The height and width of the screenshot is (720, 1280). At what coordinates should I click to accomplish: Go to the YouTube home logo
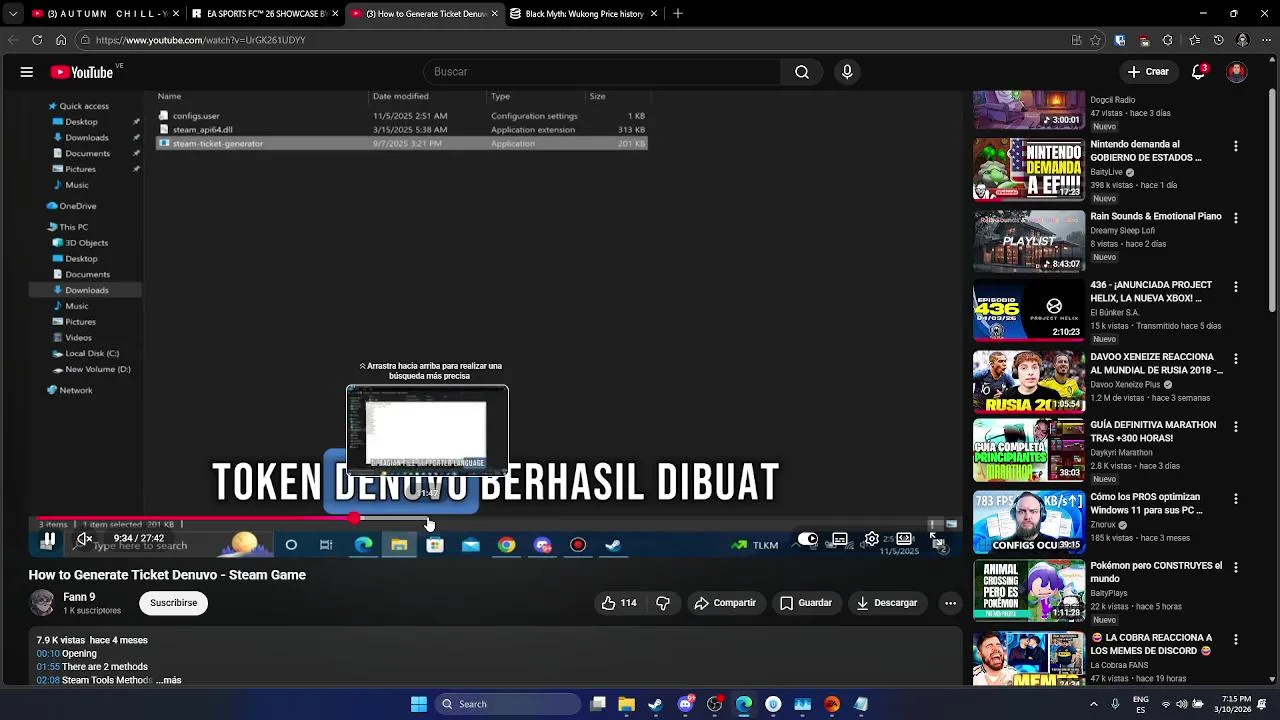(x=82, y=72)
